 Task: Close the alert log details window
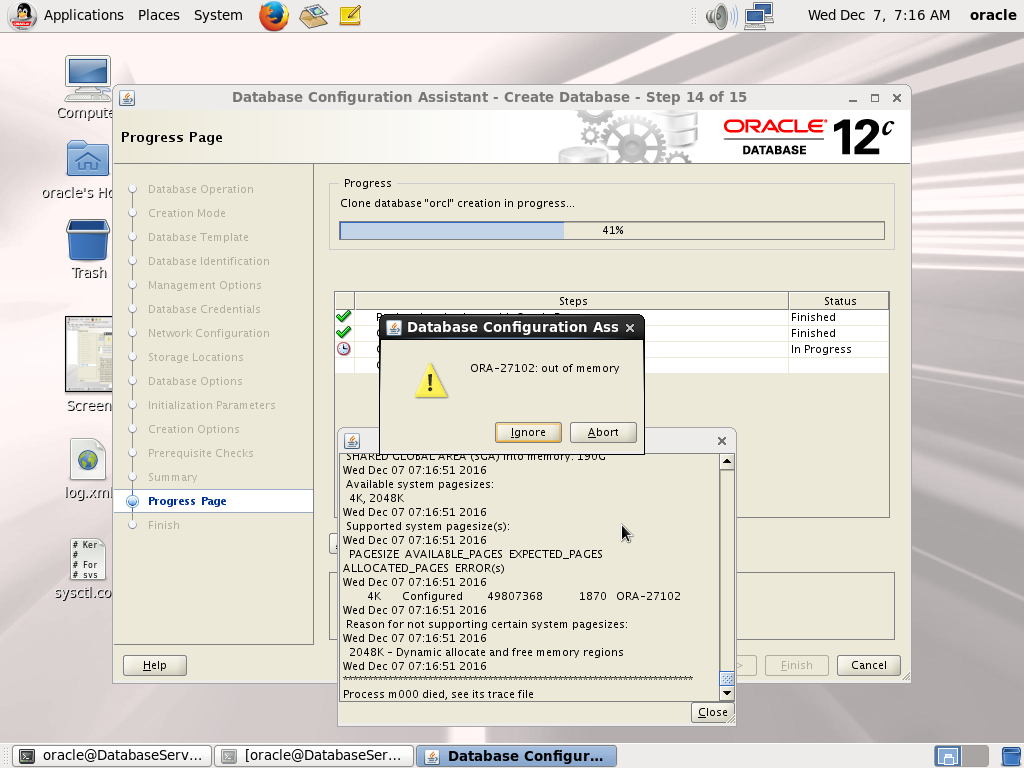point(713,712)
